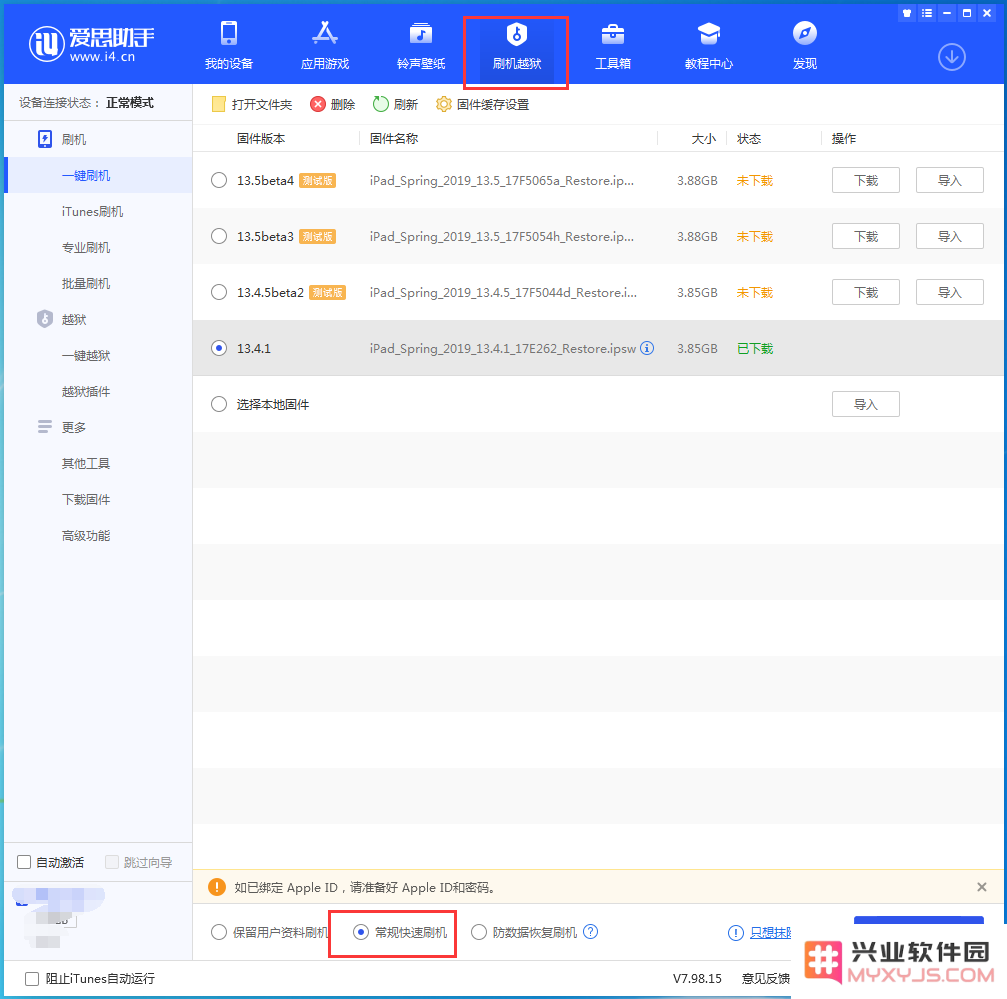Screen dimensions: 1007x999
Task: Click file name iPad_Spring_2019_13.4.1_17E262_Restore.ipsw
Action: (x=502, y=348)
